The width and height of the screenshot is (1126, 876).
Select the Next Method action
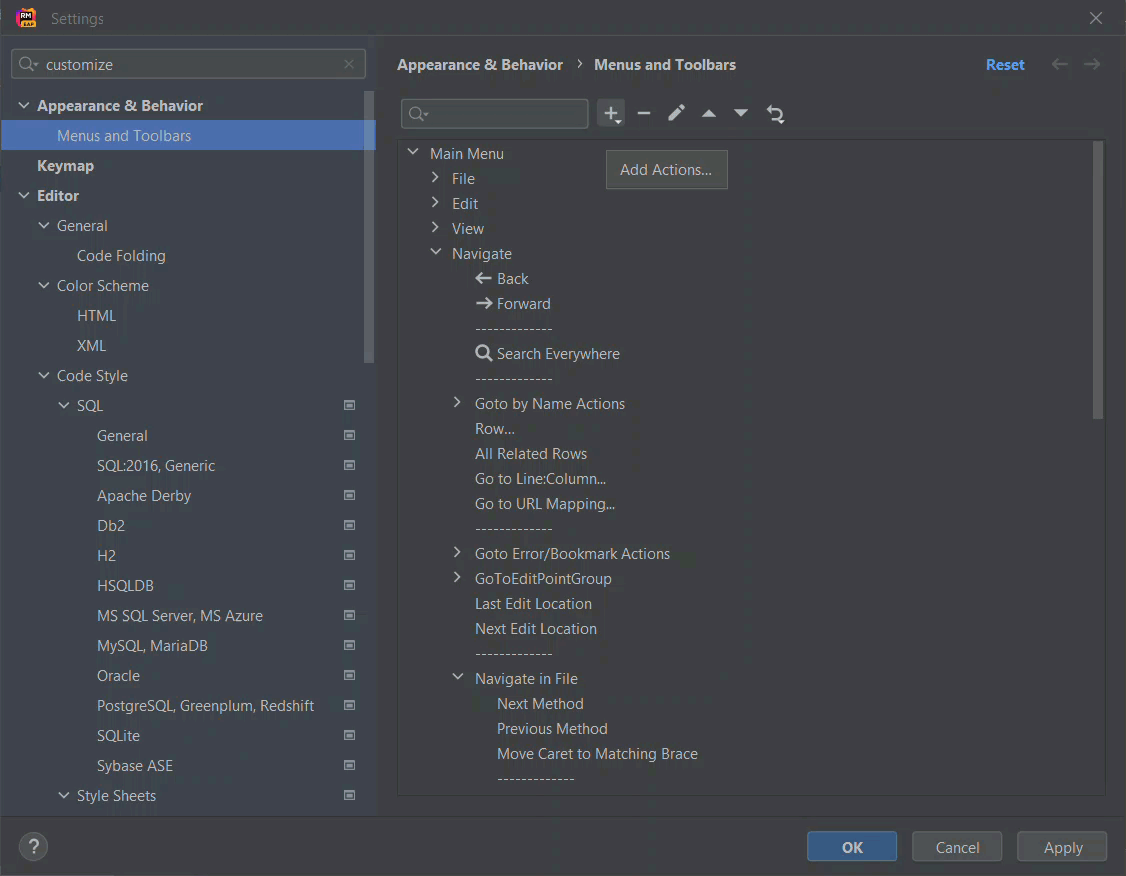(540, 704)
